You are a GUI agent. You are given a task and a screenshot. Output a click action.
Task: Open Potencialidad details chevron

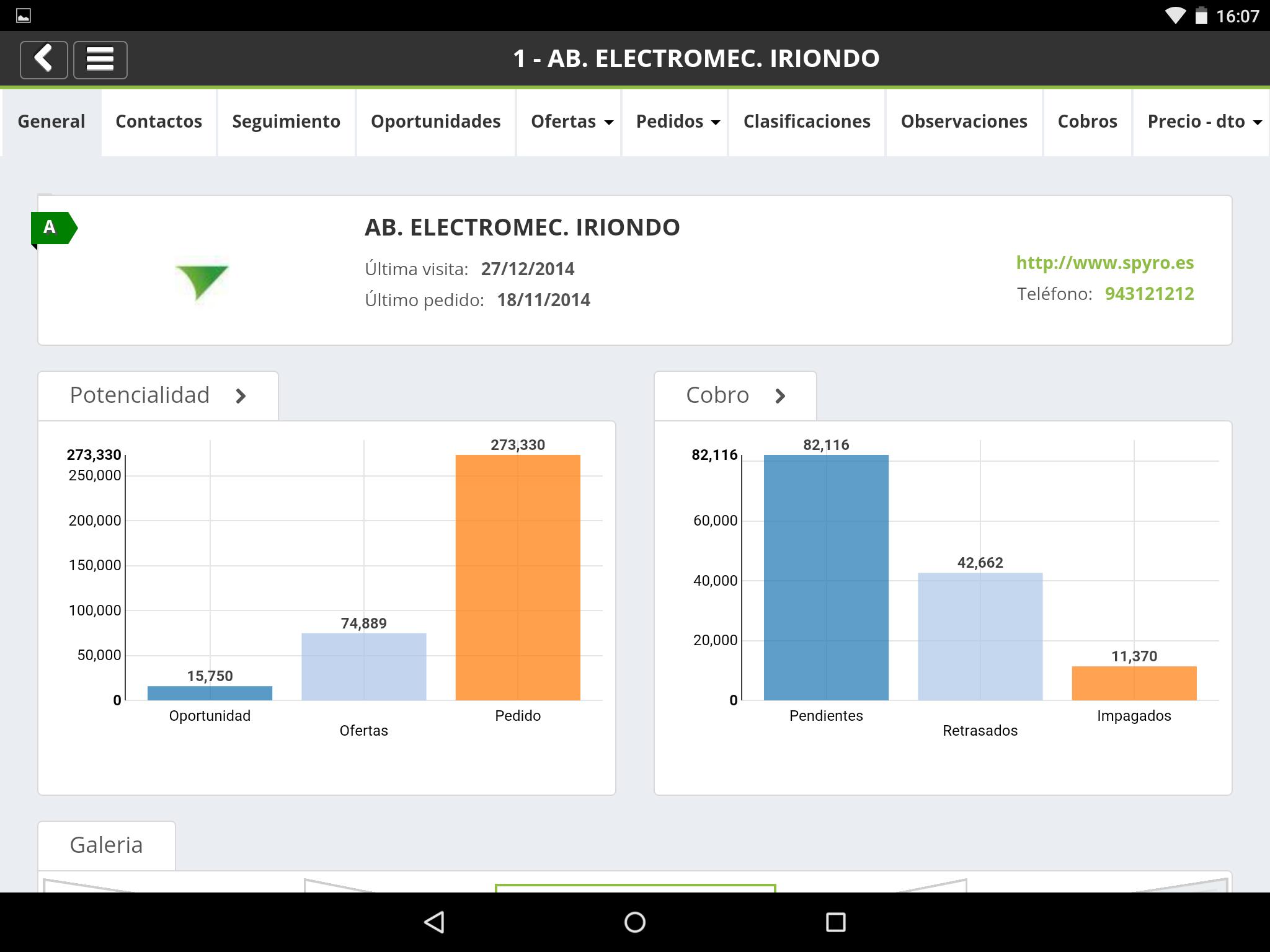click(x=241, y=396)
